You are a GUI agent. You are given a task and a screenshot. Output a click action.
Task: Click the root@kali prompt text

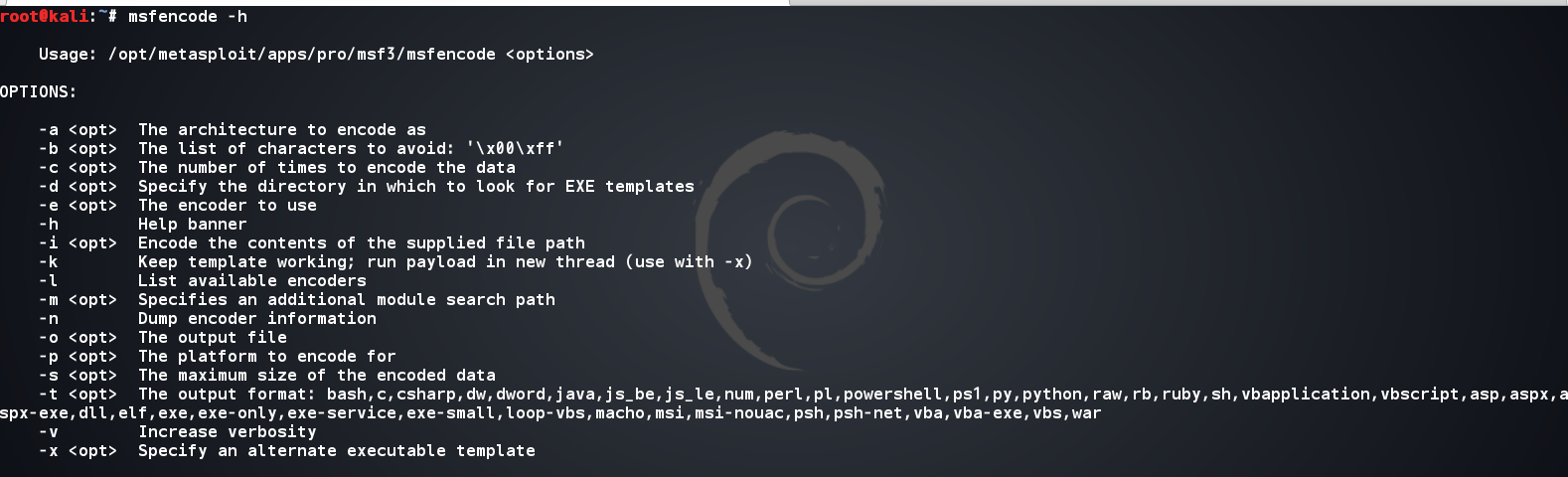point(44,16)
